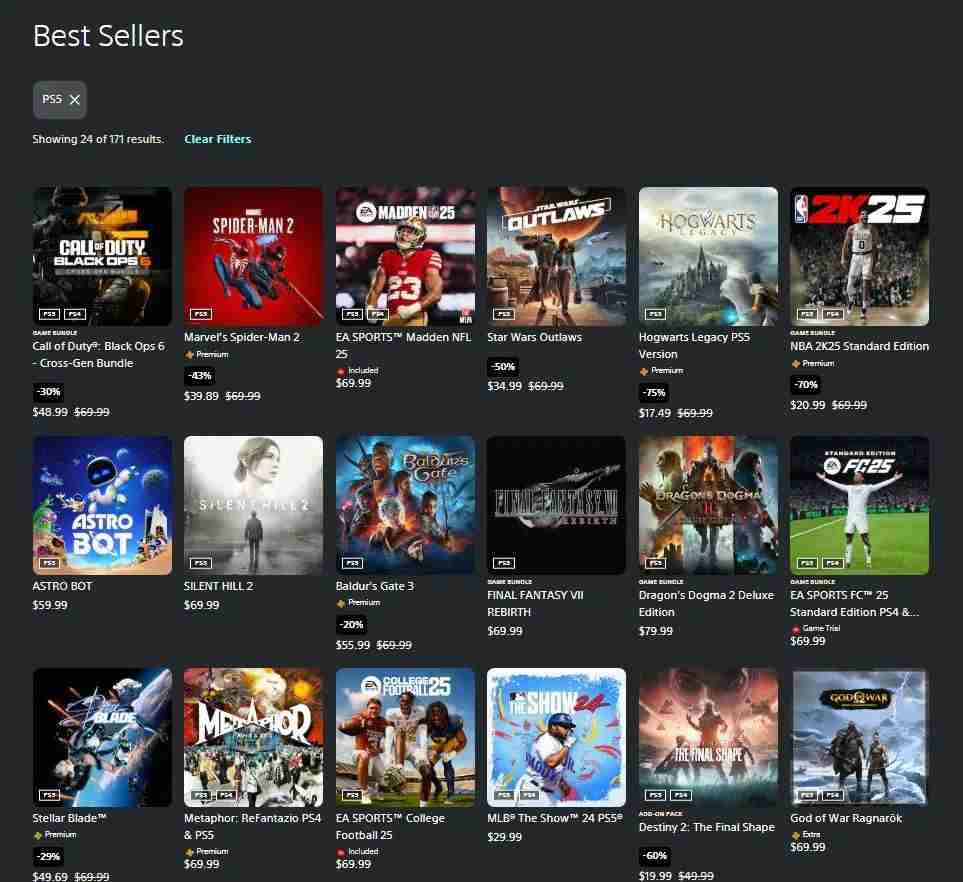963x882 pixels.
Task: Click the Premium icon under Metaphor: ReFantazio
Action: 189,852
